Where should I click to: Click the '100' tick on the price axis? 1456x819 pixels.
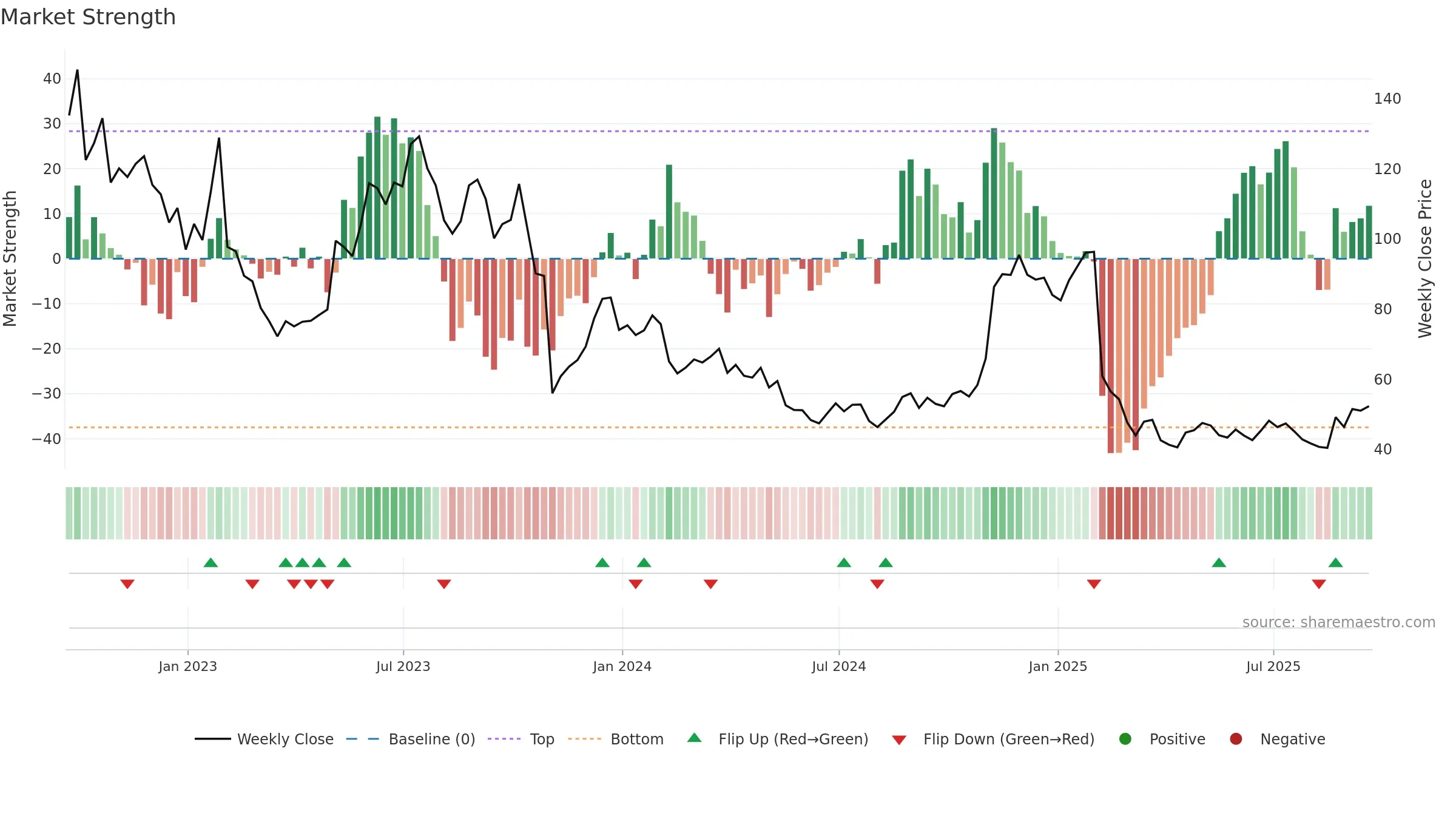(1387, 238)
